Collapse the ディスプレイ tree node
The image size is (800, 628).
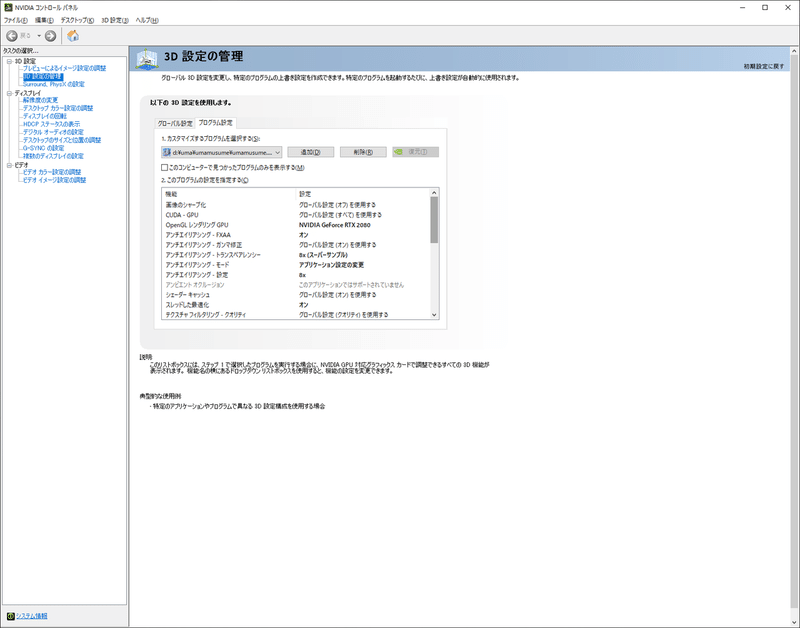[x=9, y=93]
